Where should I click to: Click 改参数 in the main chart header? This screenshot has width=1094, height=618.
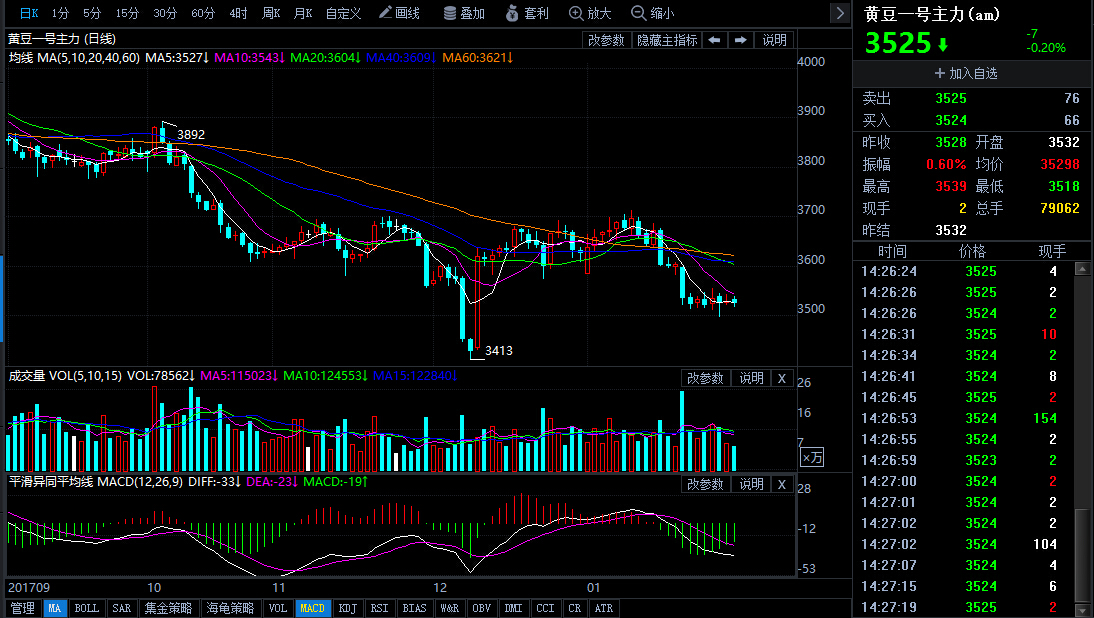coord(606,40)
